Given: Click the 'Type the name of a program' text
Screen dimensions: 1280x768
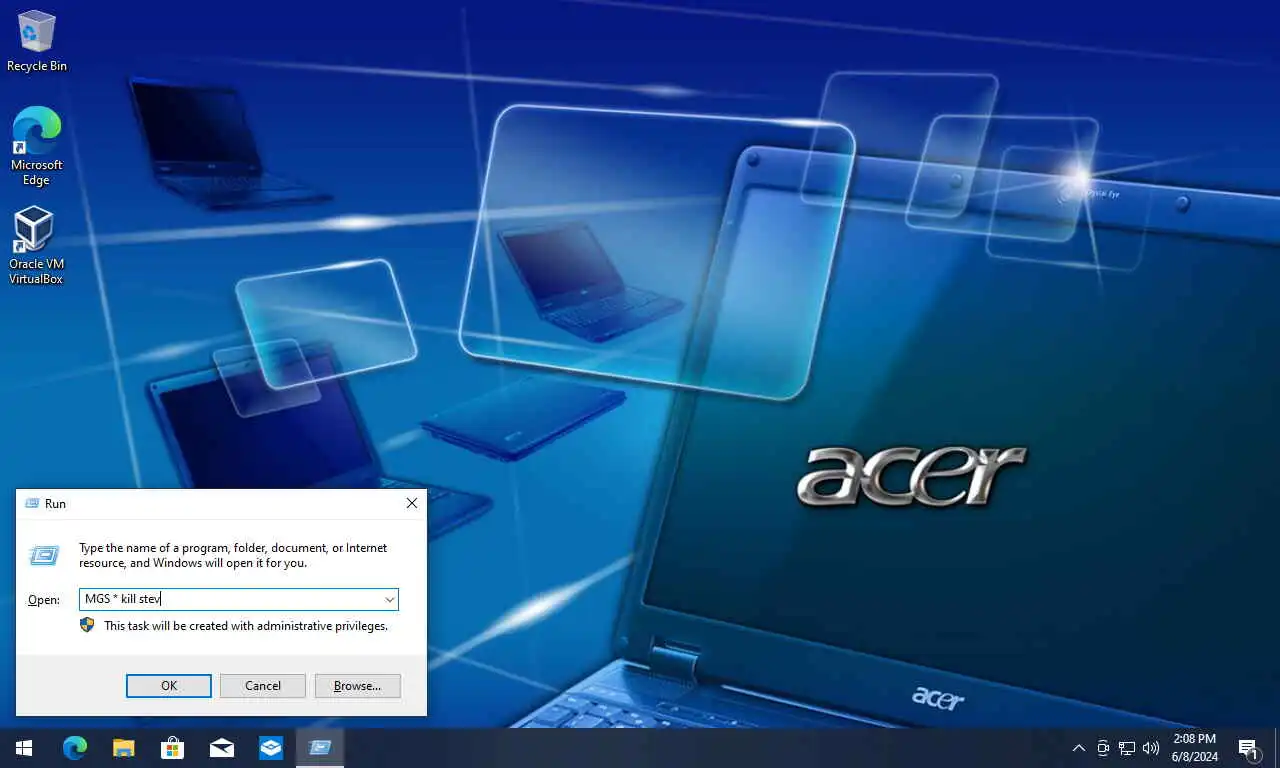Looking at the screenshot, I should point(233,555).
